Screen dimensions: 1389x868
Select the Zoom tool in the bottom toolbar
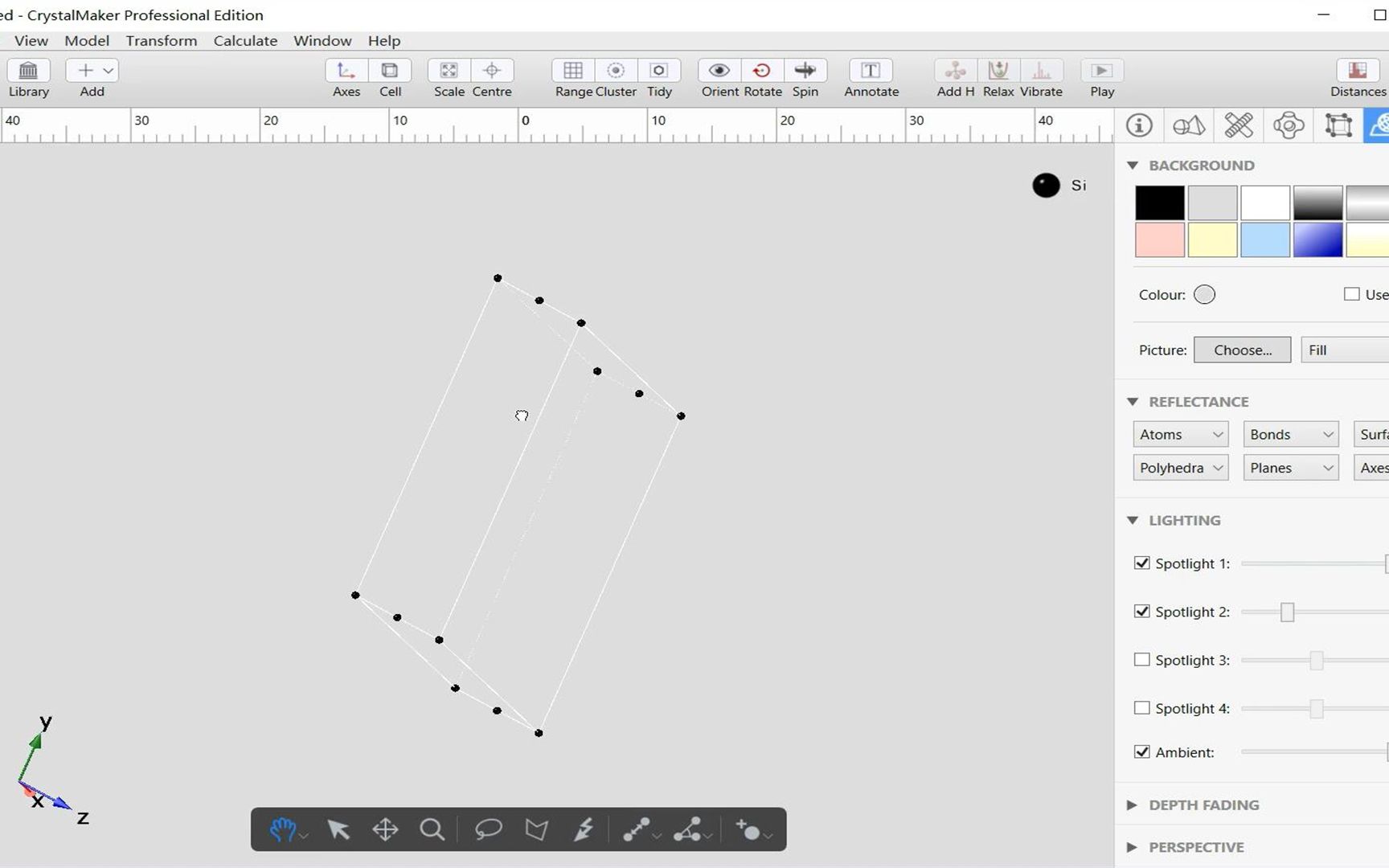(432, 830)
